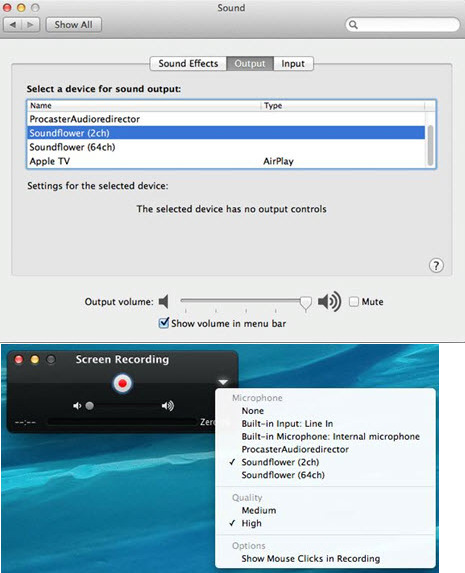Set recording quality to Medium
Image resolution: width=465 pixels, height=573 pixels.
[x=325, y=511]
